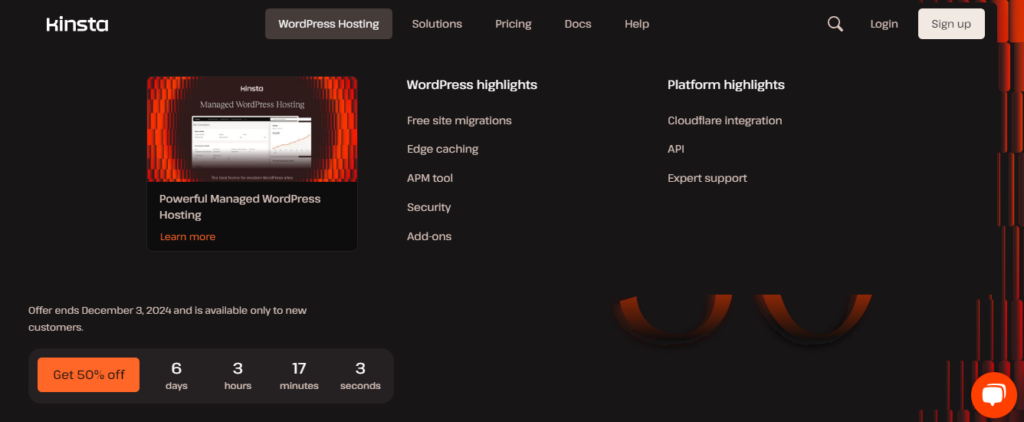Select Edge caching link
Viewport: 1024px width, 422px height.
coord(442,149)
